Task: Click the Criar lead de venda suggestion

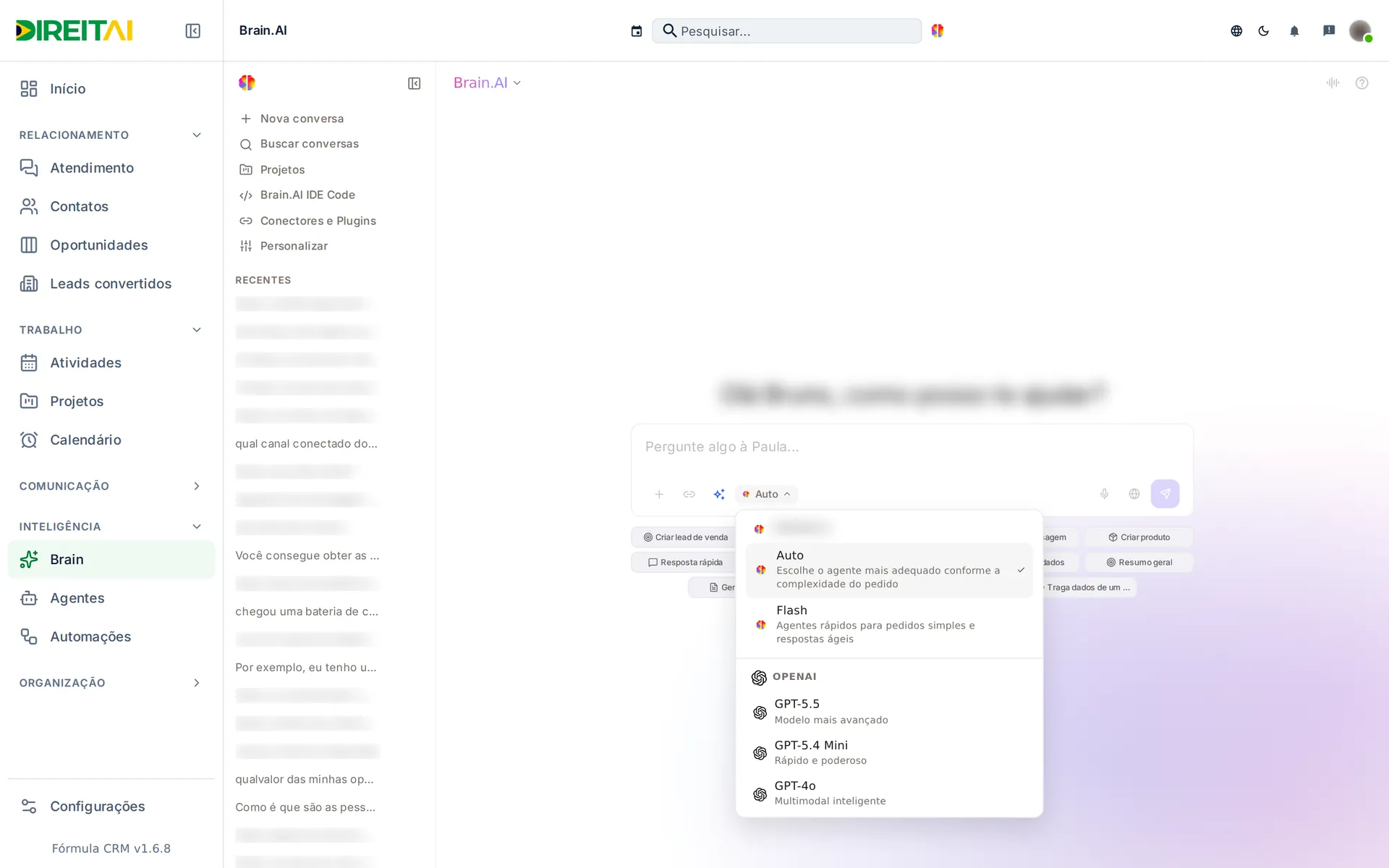Action: click(685, 537)
